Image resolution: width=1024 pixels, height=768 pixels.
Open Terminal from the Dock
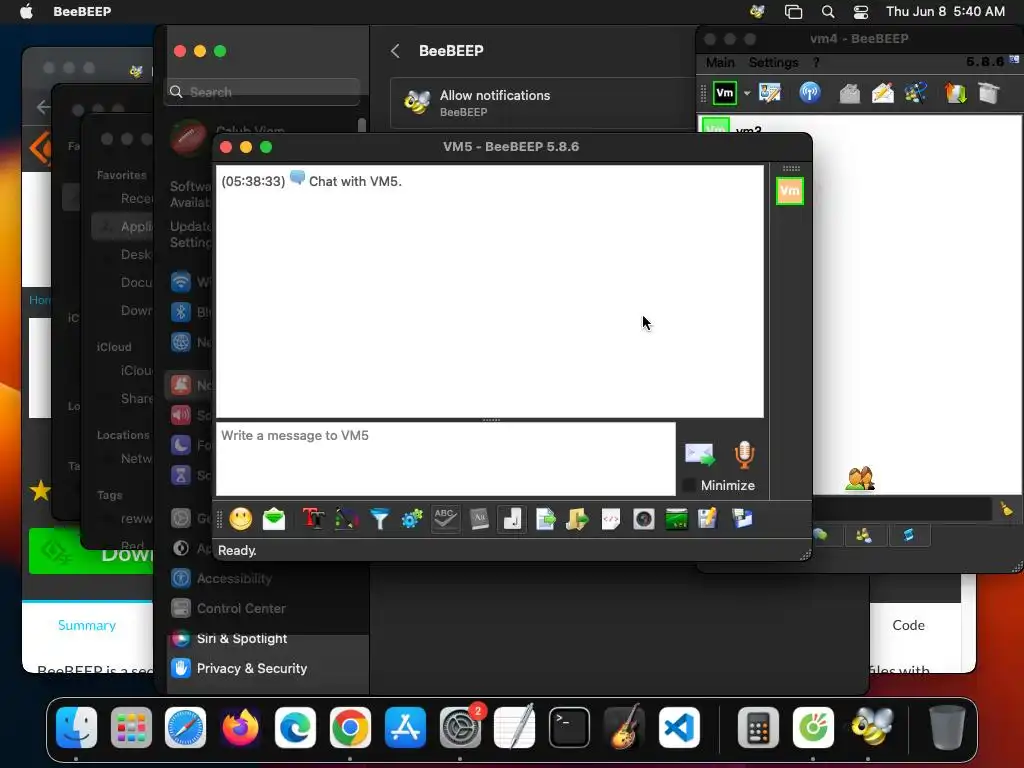[x=569, y=727]
